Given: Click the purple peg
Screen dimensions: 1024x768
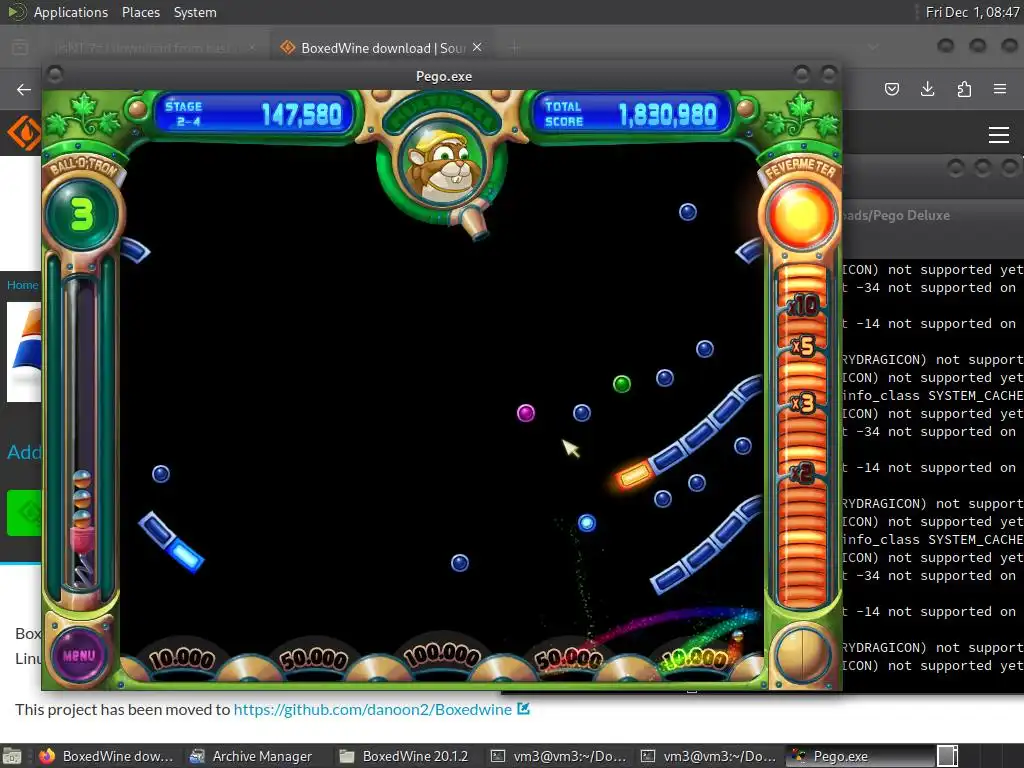Looking at the screenshot, I should point(526,413).
